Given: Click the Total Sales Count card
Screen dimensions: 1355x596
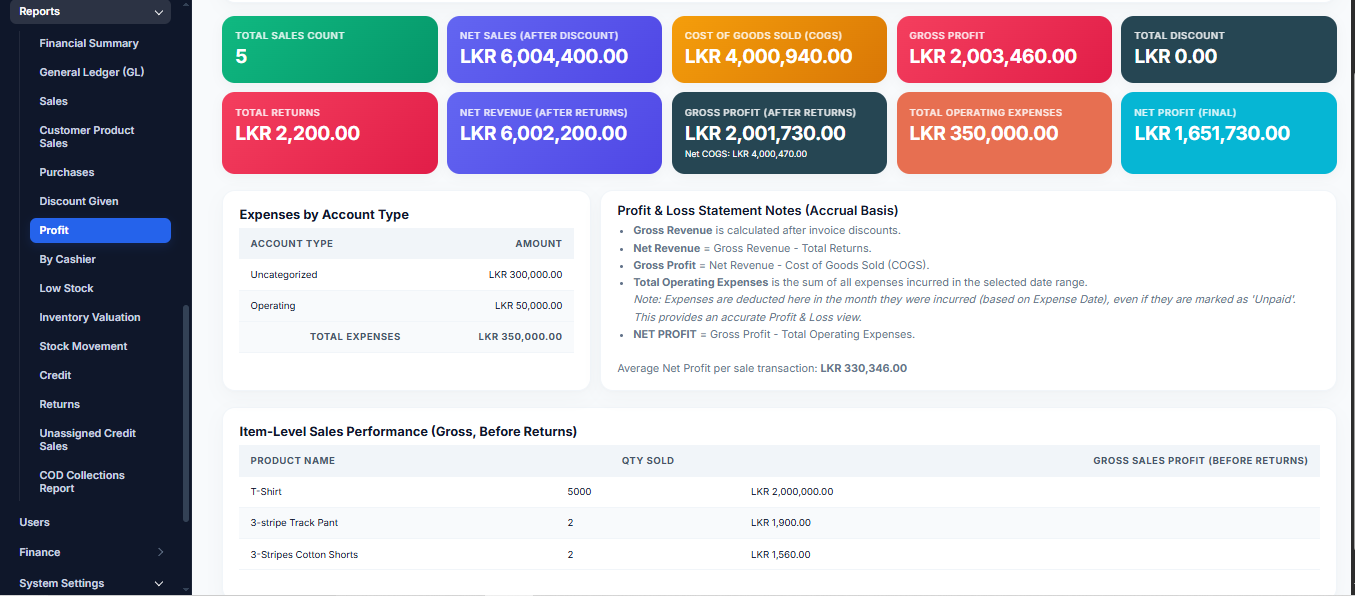Looking at the screenshot, I should pos(330,49).
